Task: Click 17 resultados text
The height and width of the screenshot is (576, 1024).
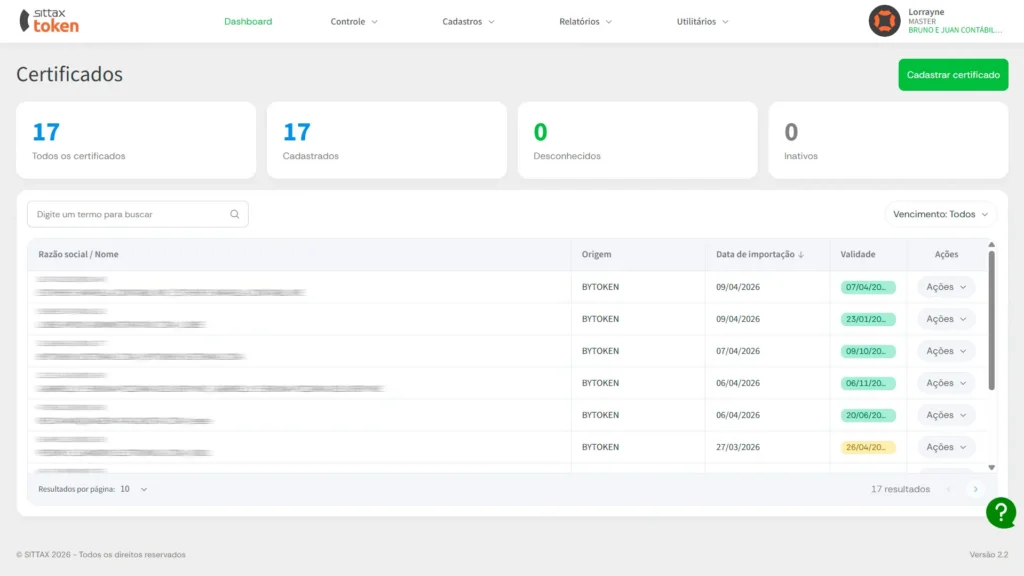Action: click(900, 489)
